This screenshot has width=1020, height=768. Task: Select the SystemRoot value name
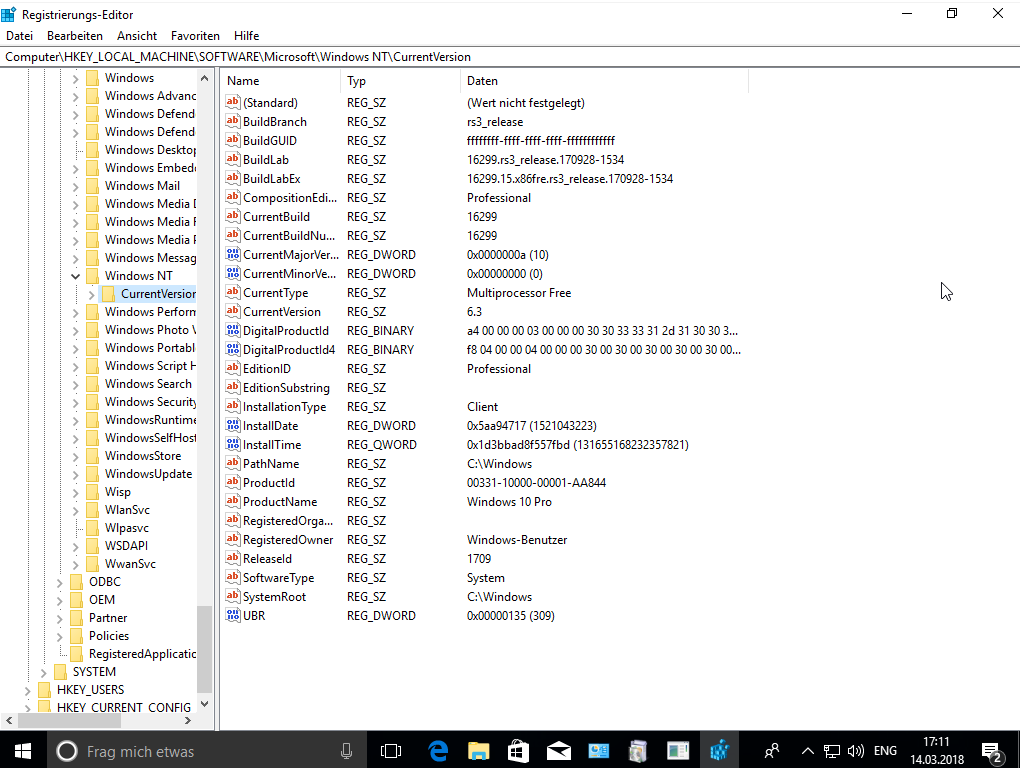275,597
